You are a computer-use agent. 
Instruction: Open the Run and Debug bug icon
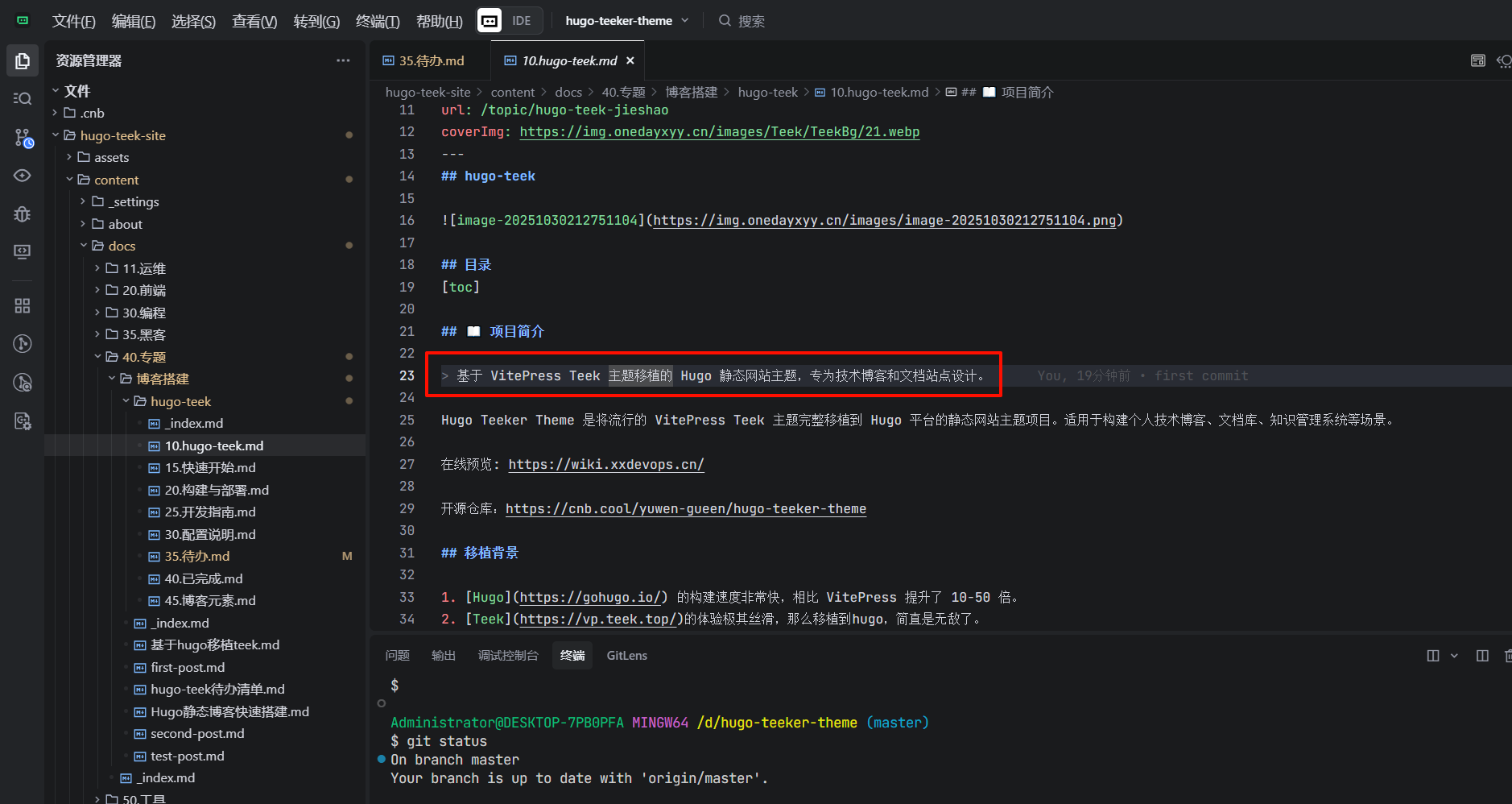(x=23, y=213)
